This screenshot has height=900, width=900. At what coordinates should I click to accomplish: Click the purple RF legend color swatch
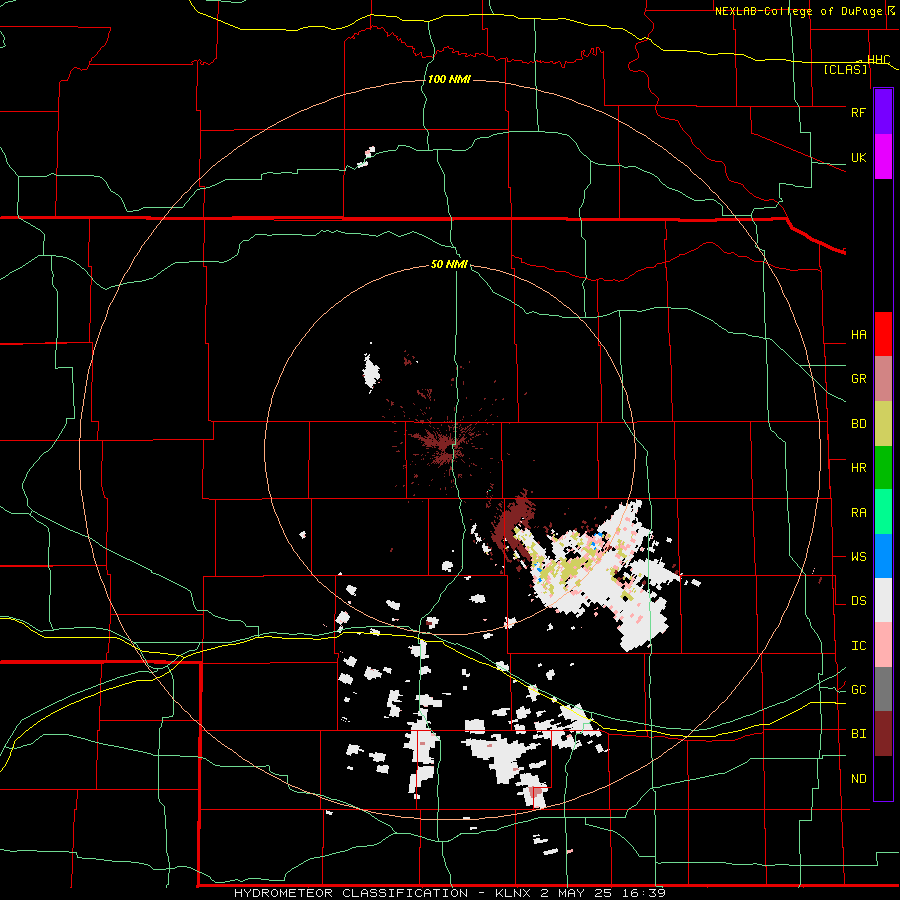pos(883,112)
